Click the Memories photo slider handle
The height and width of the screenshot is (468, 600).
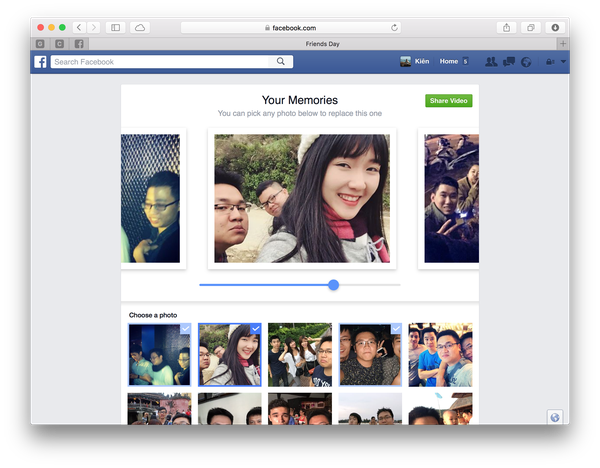tap(334, 285)
